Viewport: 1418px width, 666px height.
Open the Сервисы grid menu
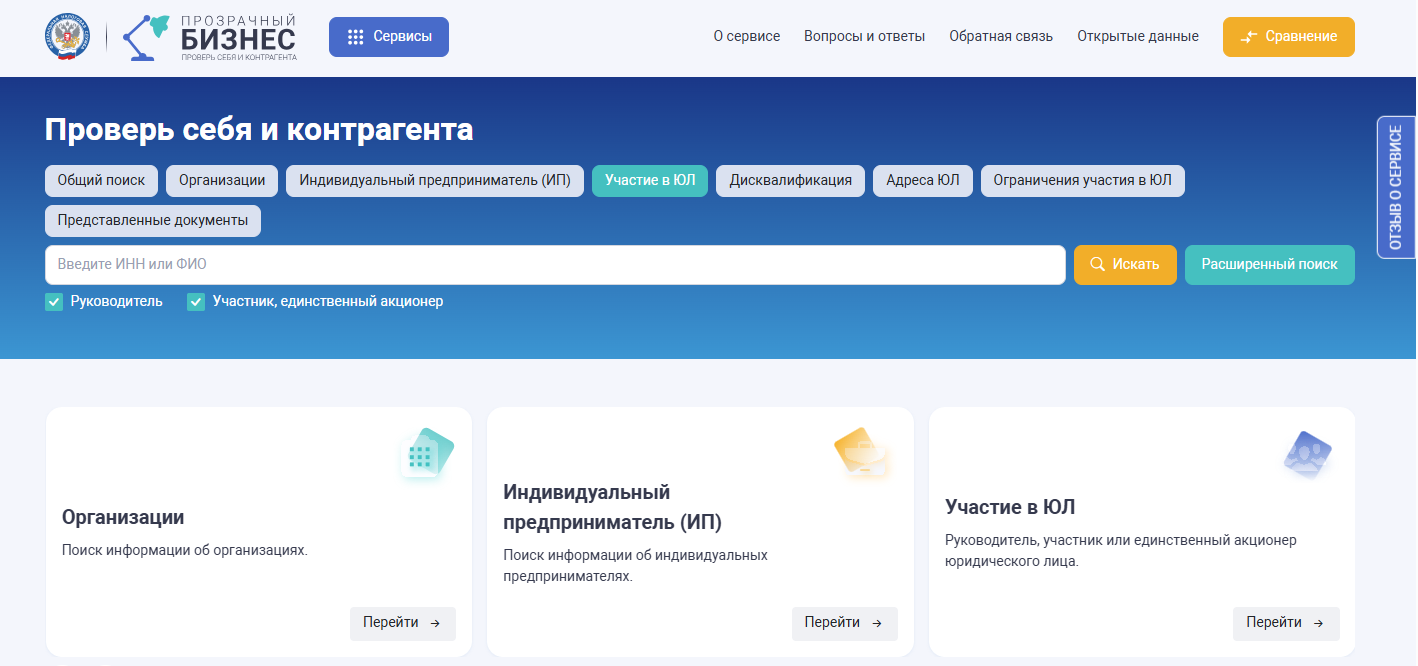pyautogui.click(x=389, y=37)
